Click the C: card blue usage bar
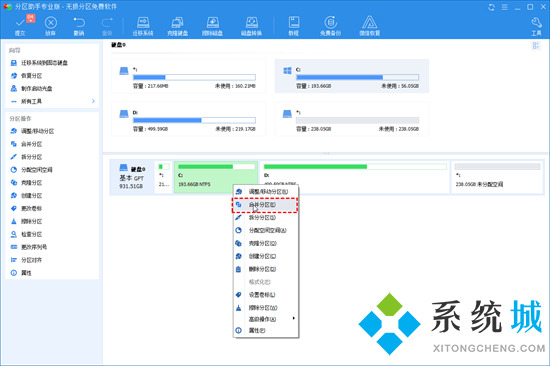The image size is (550, 366). point(357,77)
